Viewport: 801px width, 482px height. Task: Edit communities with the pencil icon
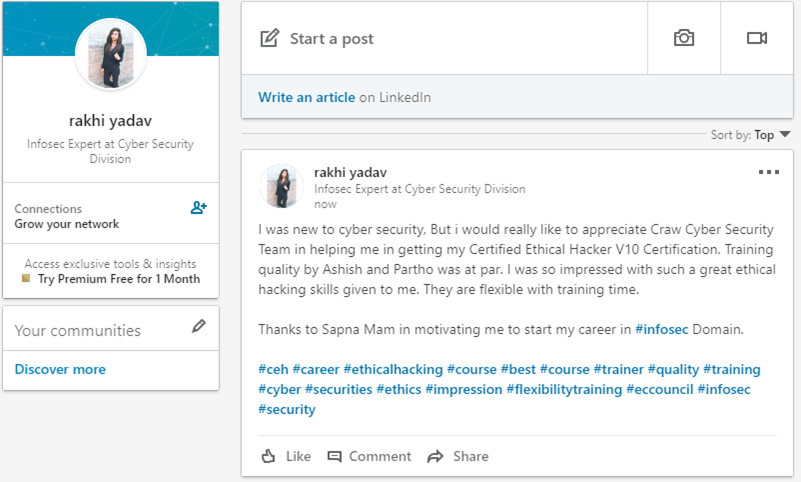[x=199, y=326]
